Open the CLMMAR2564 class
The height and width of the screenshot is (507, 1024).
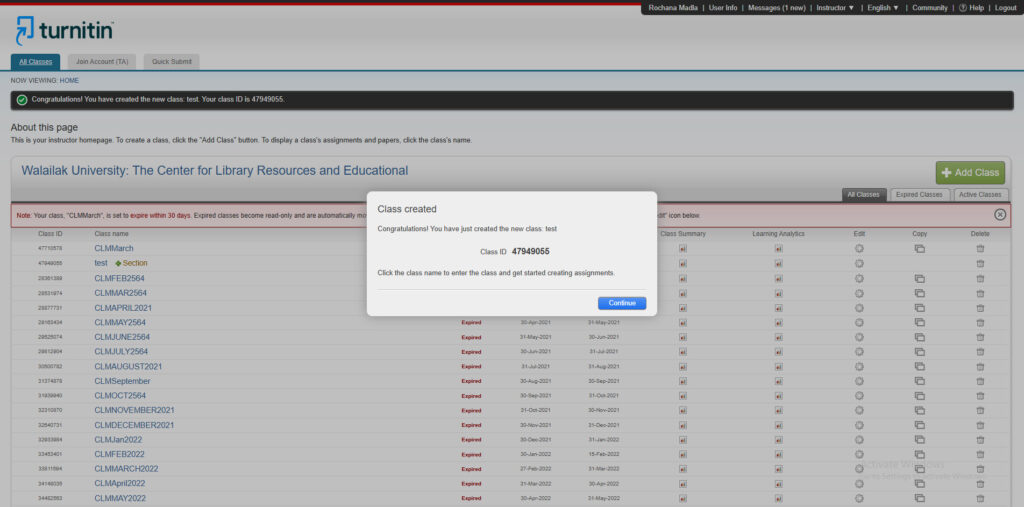point(121,293)
